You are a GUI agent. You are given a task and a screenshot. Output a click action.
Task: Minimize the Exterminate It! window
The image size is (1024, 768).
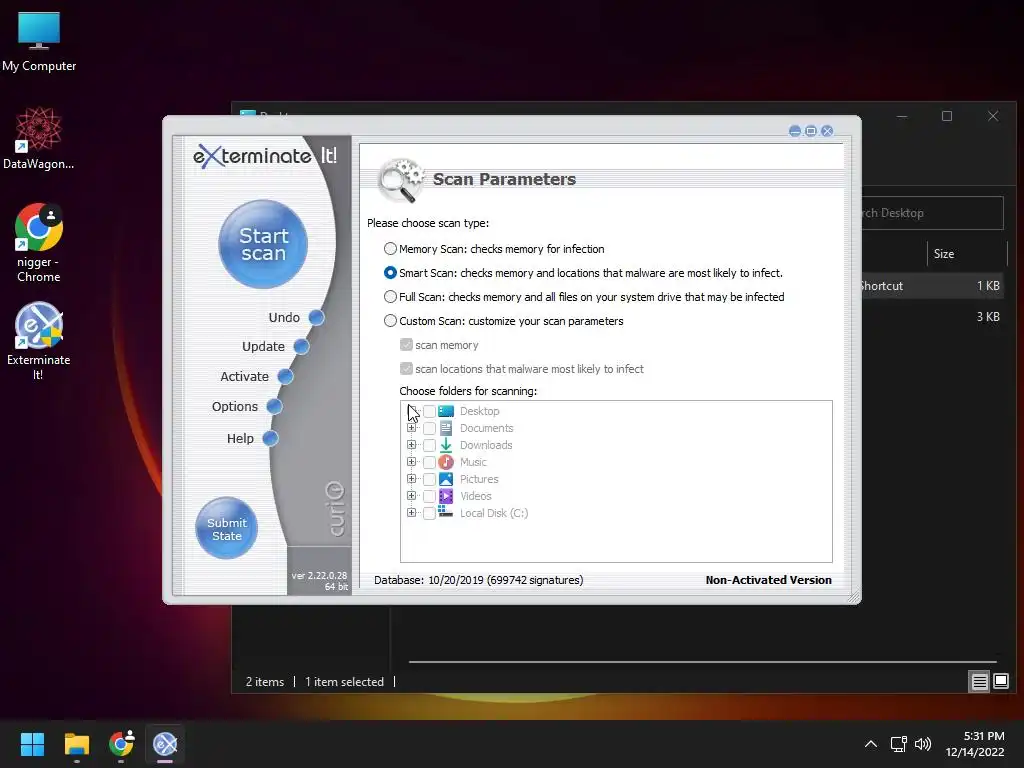point(795,131)
